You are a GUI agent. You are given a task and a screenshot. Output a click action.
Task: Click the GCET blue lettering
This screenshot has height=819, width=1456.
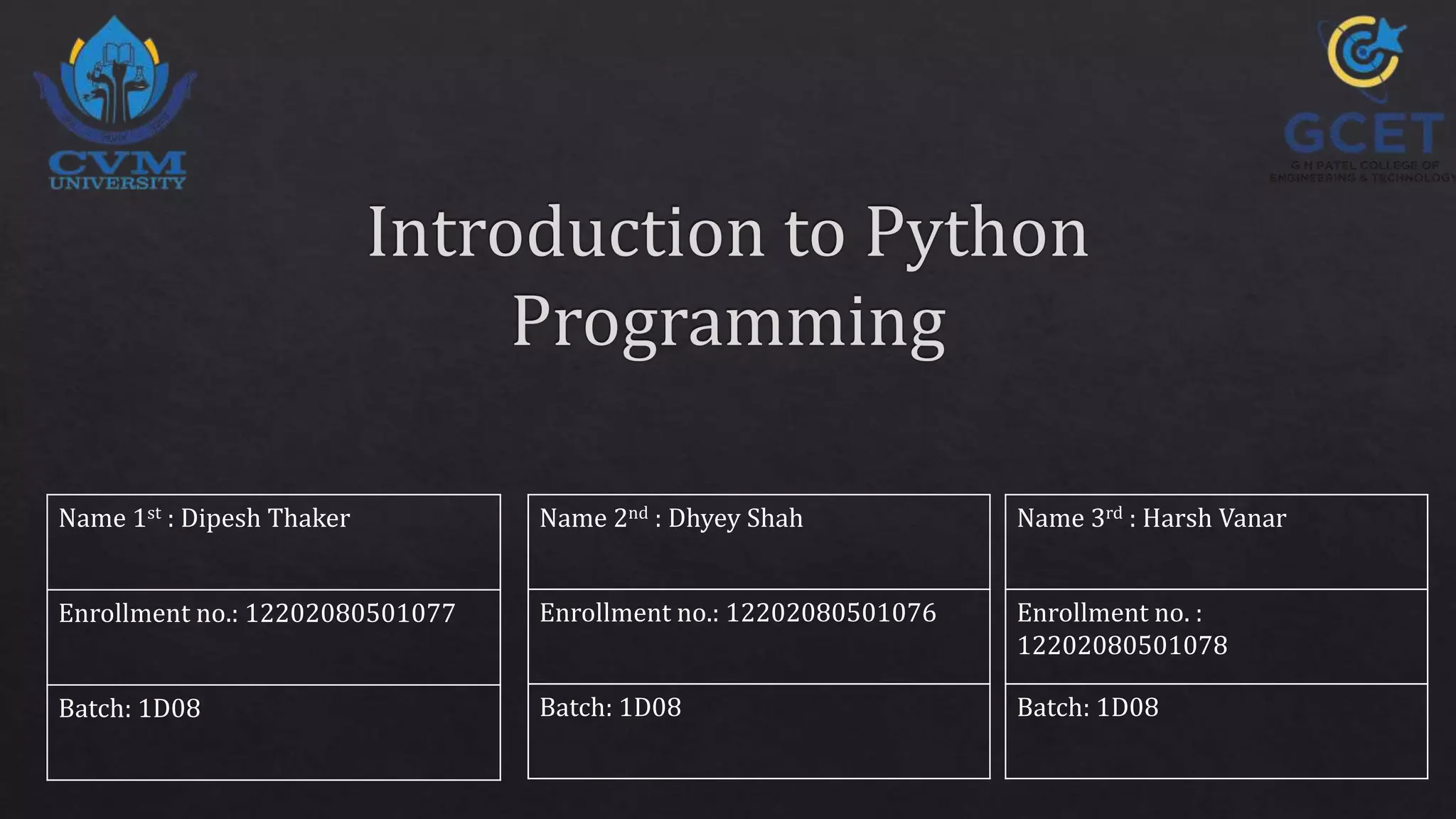[1364, 134]
